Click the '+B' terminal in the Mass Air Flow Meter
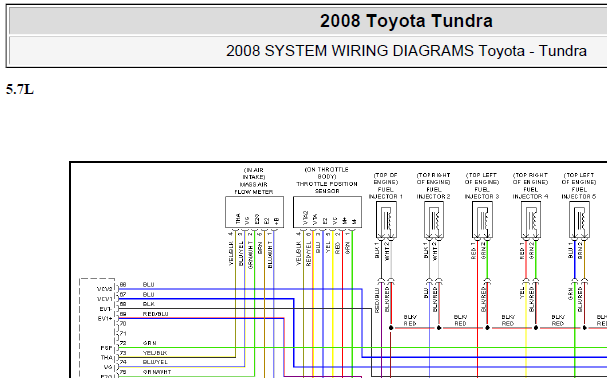607x378 pixels. (276, 221)
